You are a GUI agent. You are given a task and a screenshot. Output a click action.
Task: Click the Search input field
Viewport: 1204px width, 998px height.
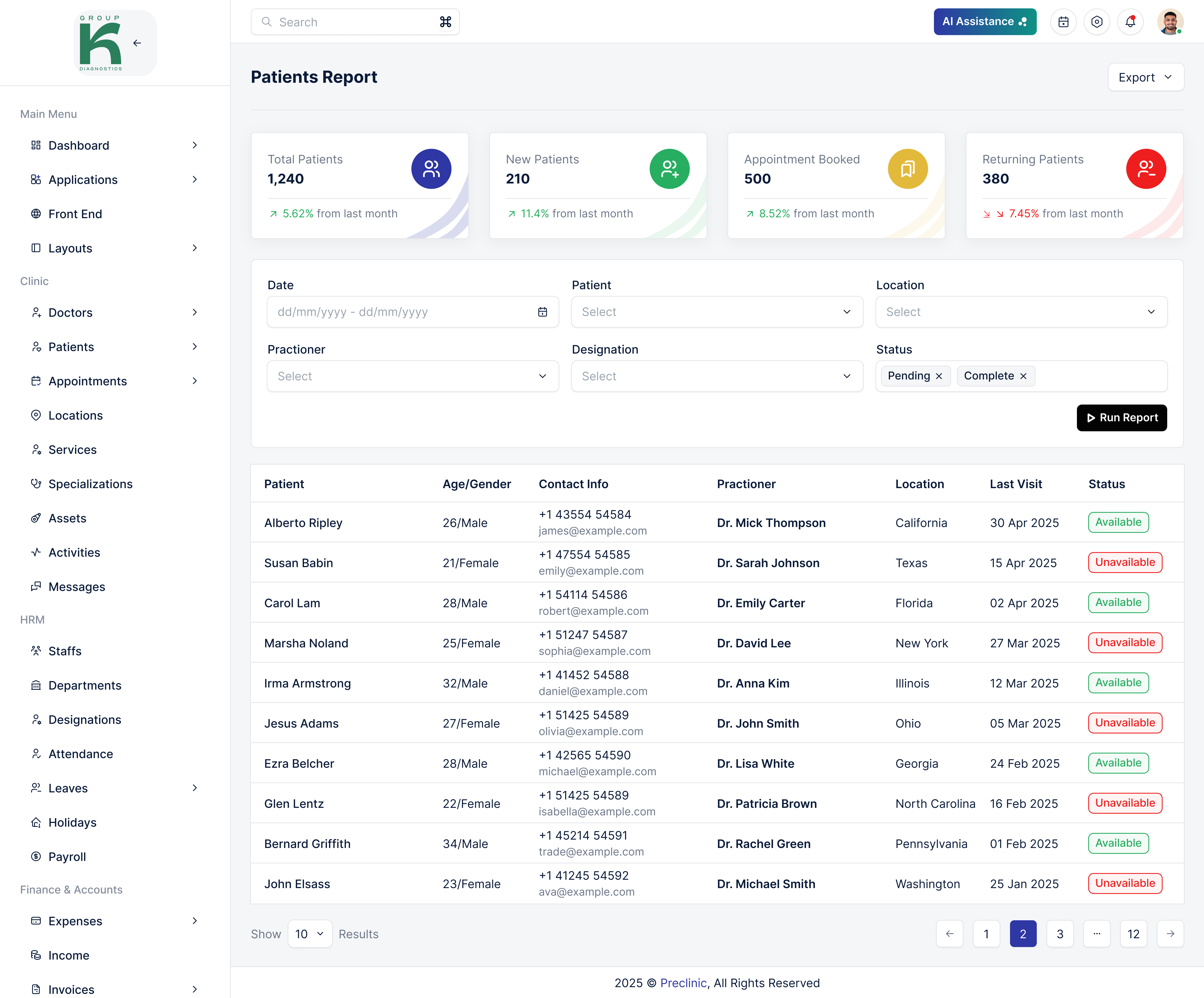pos(350,22)
